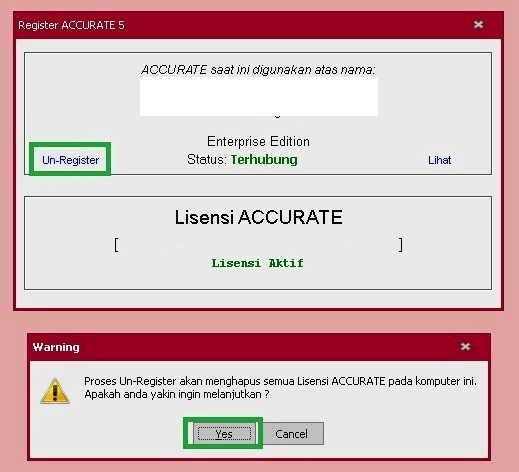Click the 'Apakah anda yakin ingin melanjutkan' line
The height and width of the screenshot is (472, 519).
point(177,394)
